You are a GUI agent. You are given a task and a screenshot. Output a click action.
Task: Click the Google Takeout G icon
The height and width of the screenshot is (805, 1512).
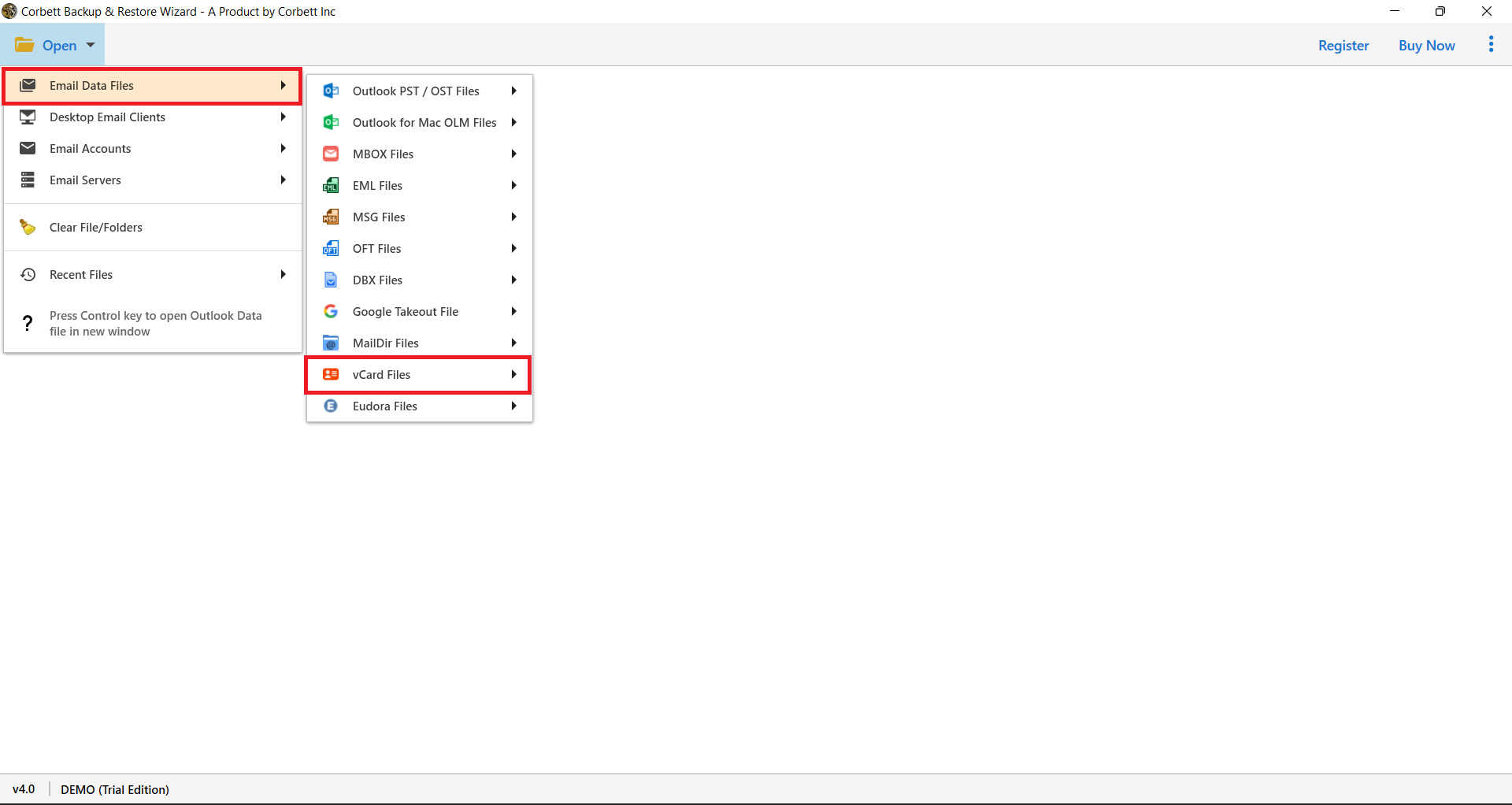click(331, 311)
